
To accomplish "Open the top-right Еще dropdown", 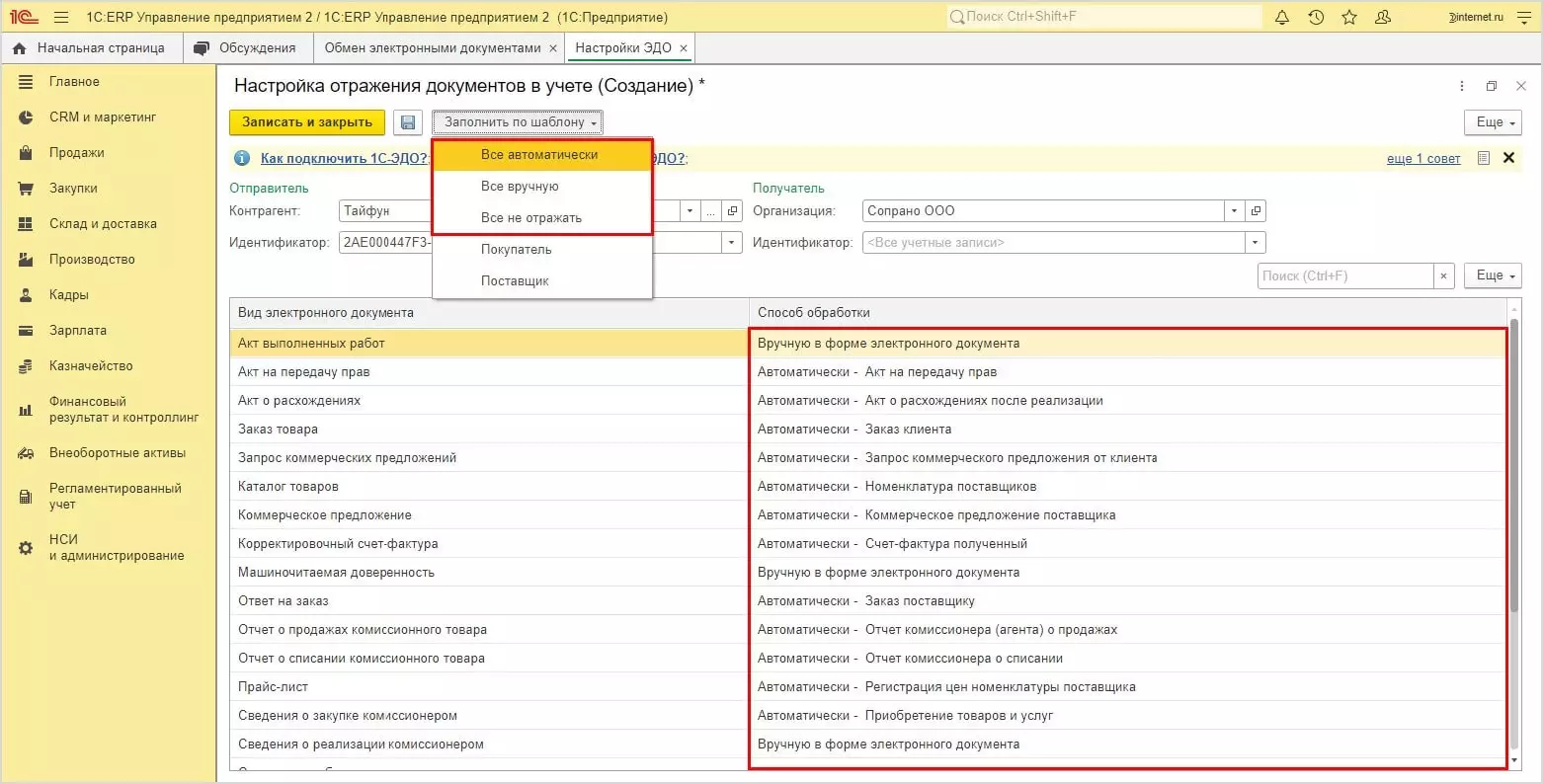I will (x=1495, y=122).
